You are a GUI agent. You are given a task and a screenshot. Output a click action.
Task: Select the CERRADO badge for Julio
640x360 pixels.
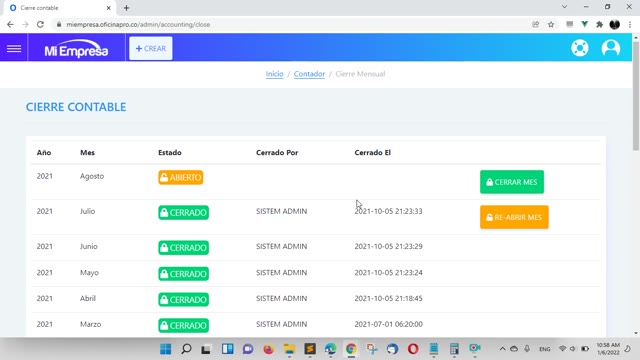[184, 213]
